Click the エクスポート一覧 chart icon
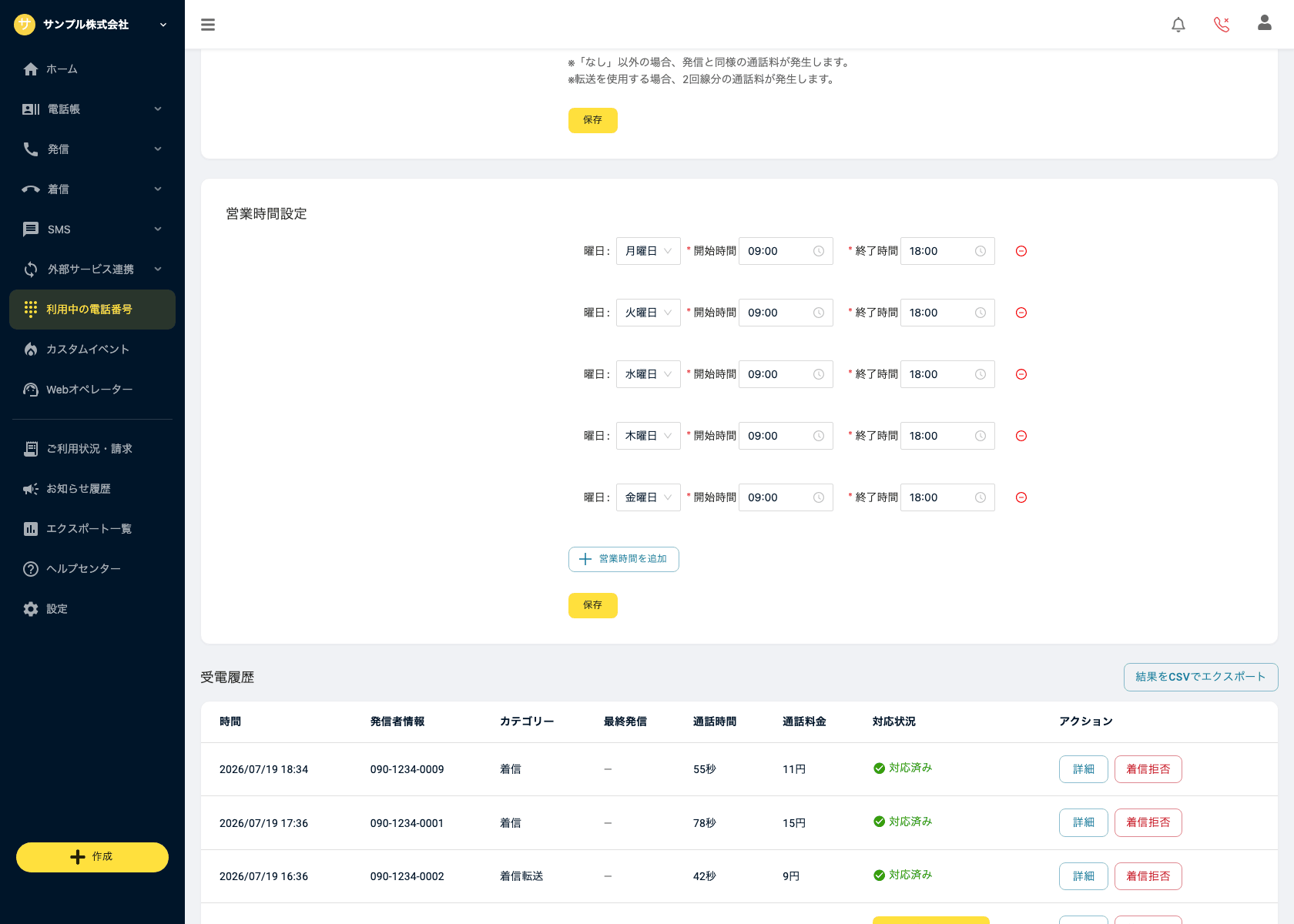Screen dimensions: 1294x924 point(31,529)
